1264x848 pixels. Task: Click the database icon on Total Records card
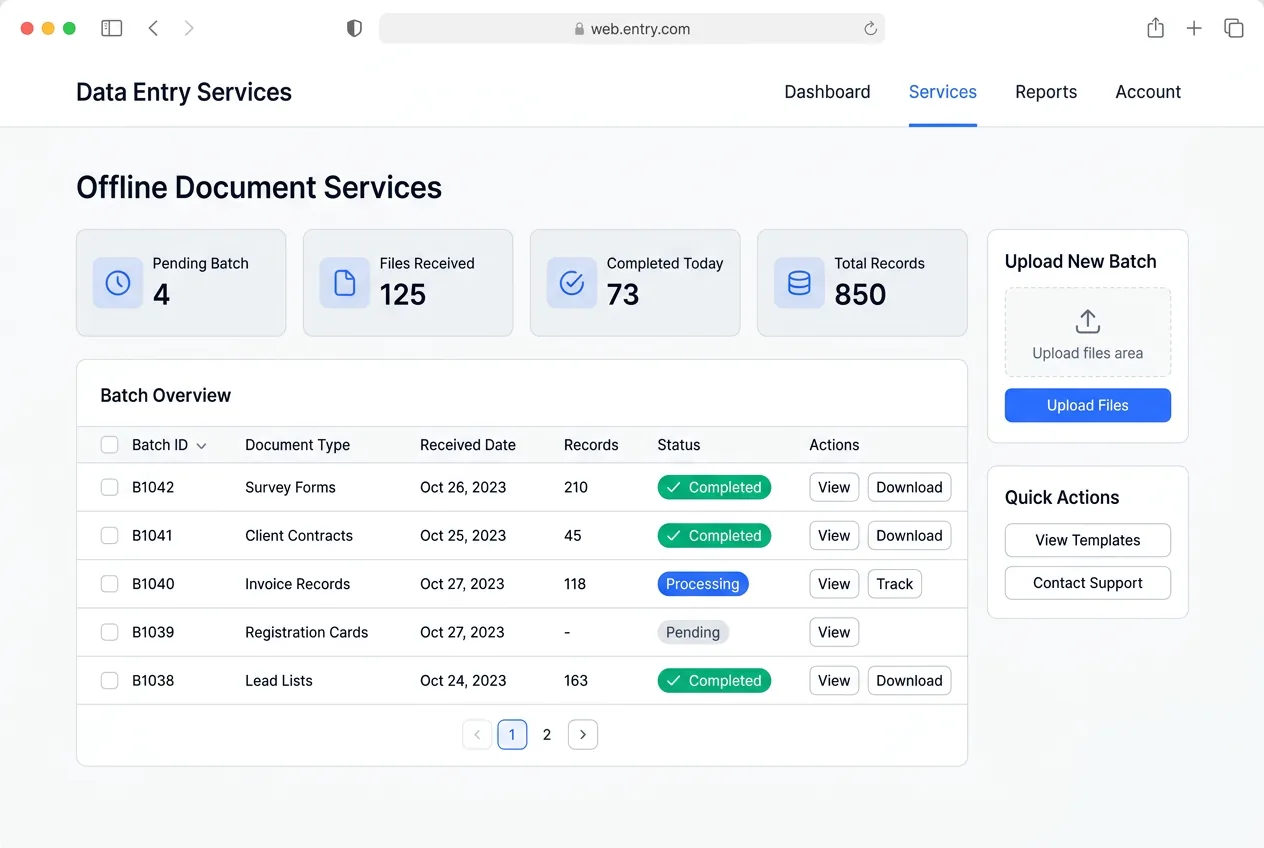point(799,283)
